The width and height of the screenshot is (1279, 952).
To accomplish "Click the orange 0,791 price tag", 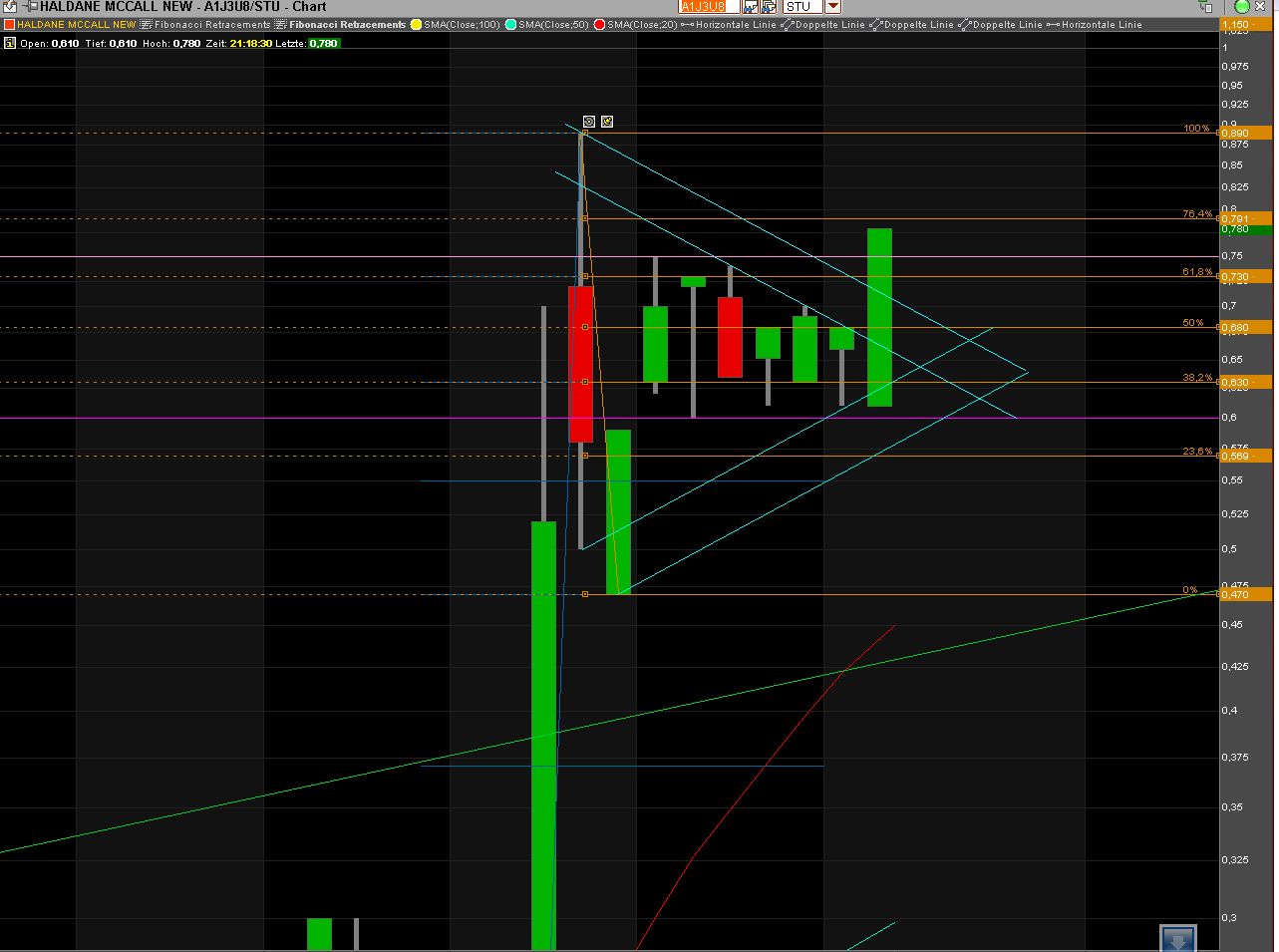I will 1246,218.
